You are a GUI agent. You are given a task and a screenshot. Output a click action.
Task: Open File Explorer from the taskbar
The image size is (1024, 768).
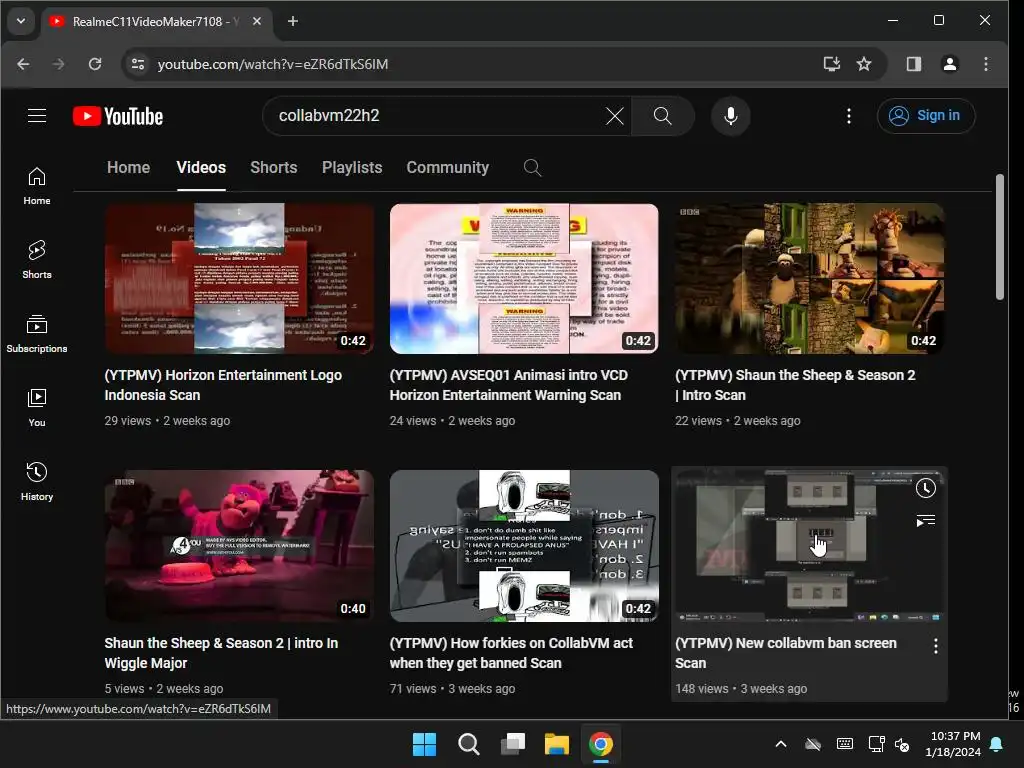(557, 744)
